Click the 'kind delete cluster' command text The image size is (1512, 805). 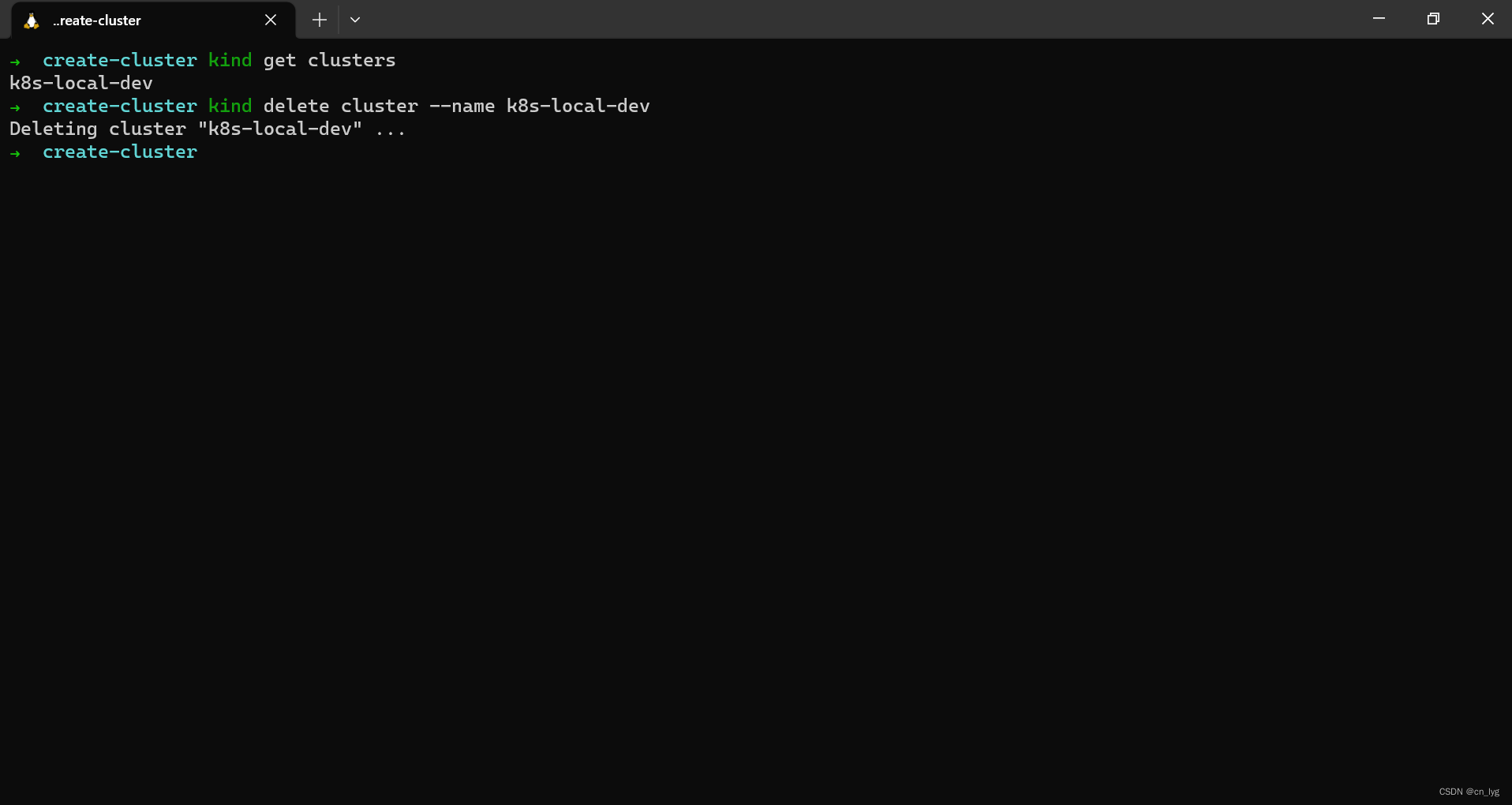pyautogui.click(x=313, y=106)
